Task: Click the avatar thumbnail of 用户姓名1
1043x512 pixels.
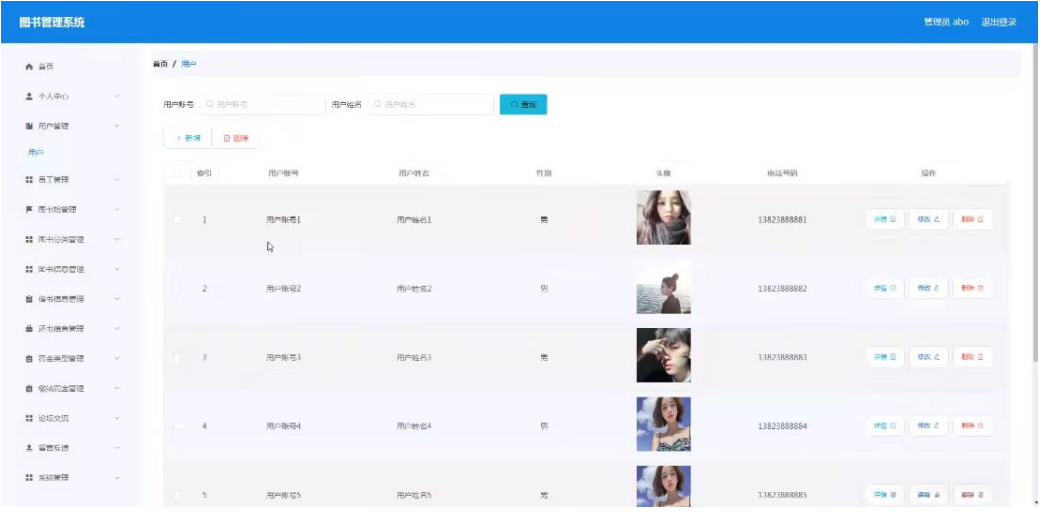Action: 663,217
